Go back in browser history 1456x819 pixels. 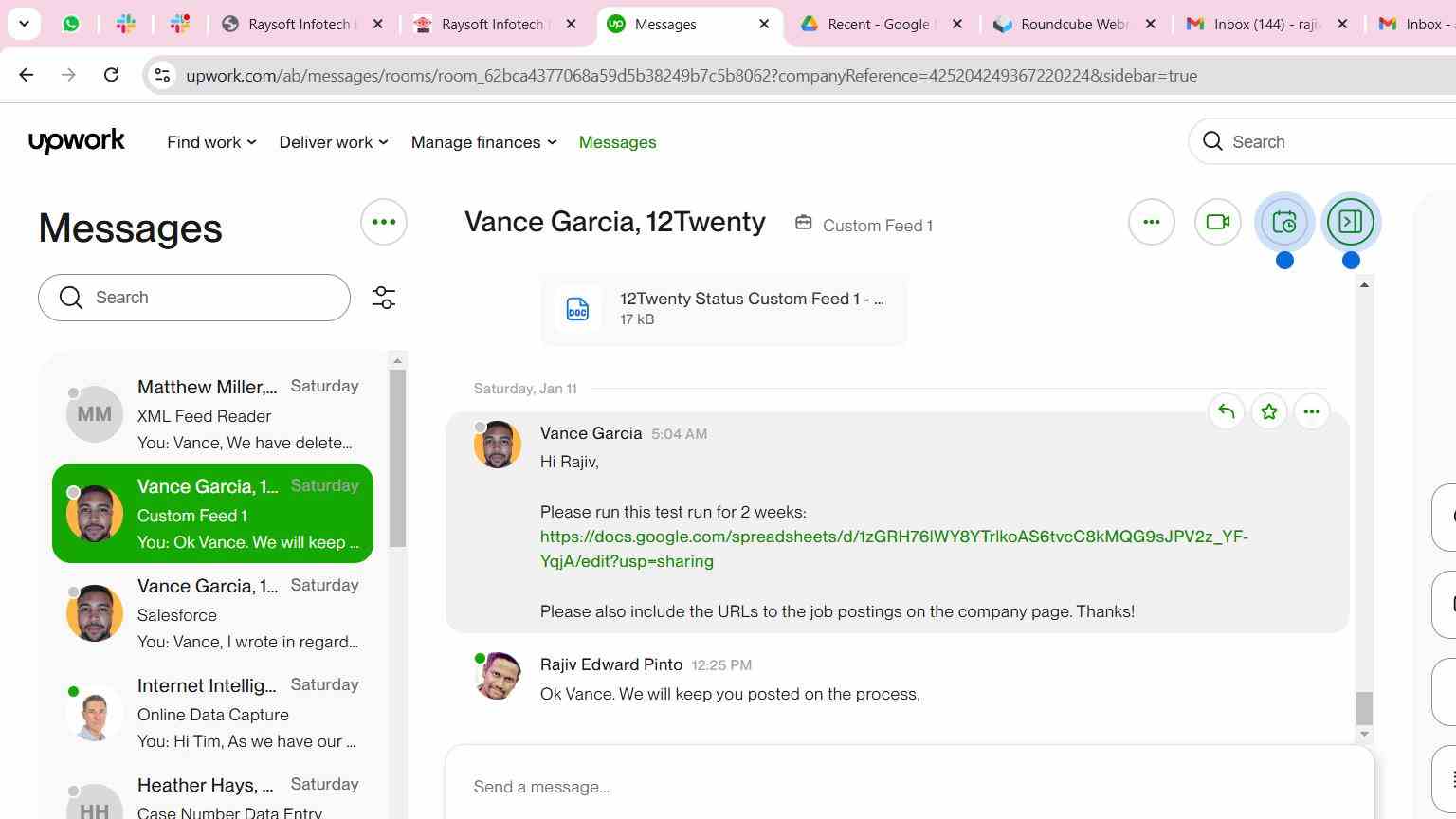(27, 75)
